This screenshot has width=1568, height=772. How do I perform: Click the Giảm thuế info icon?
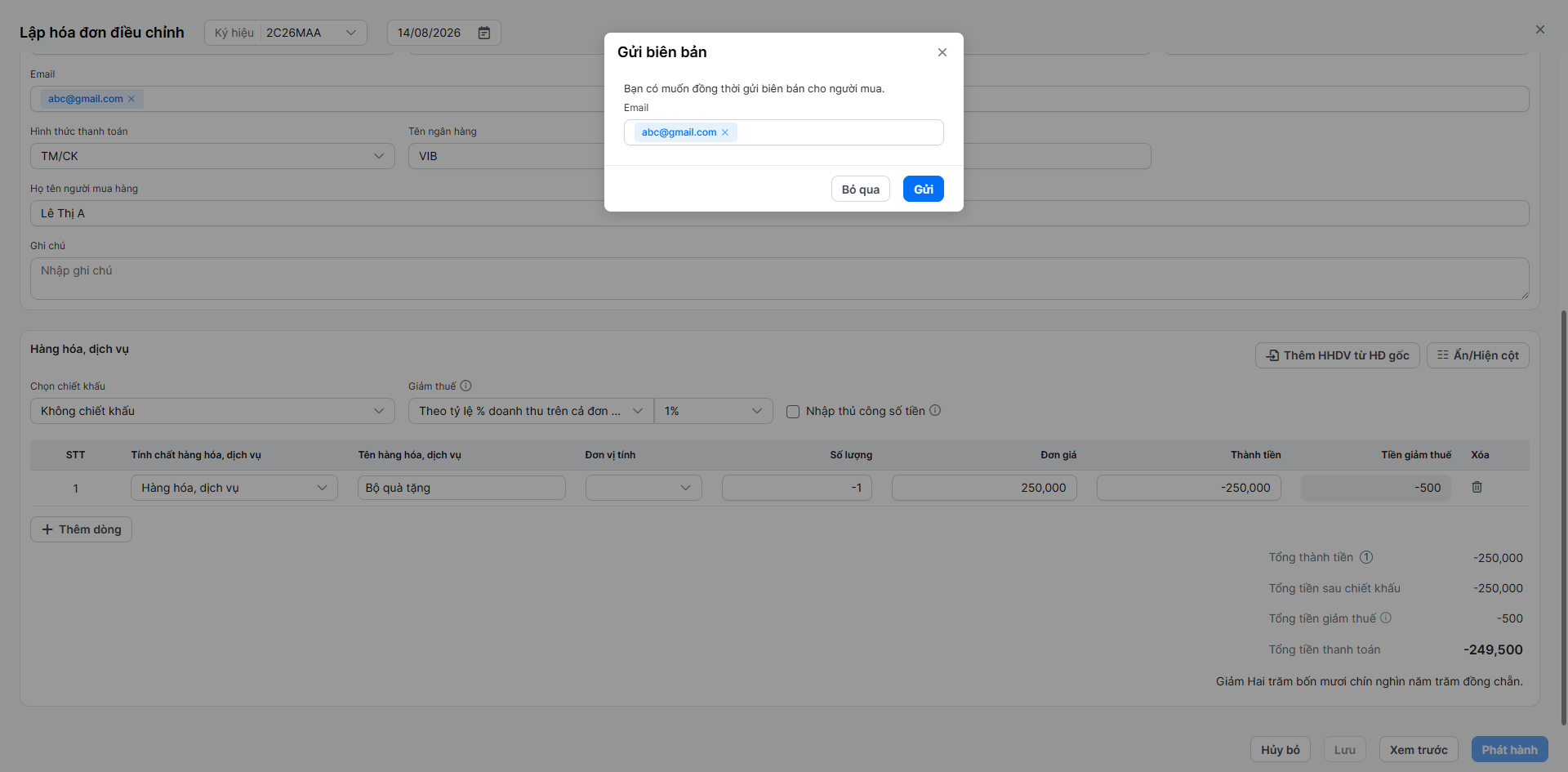point(466,386)
